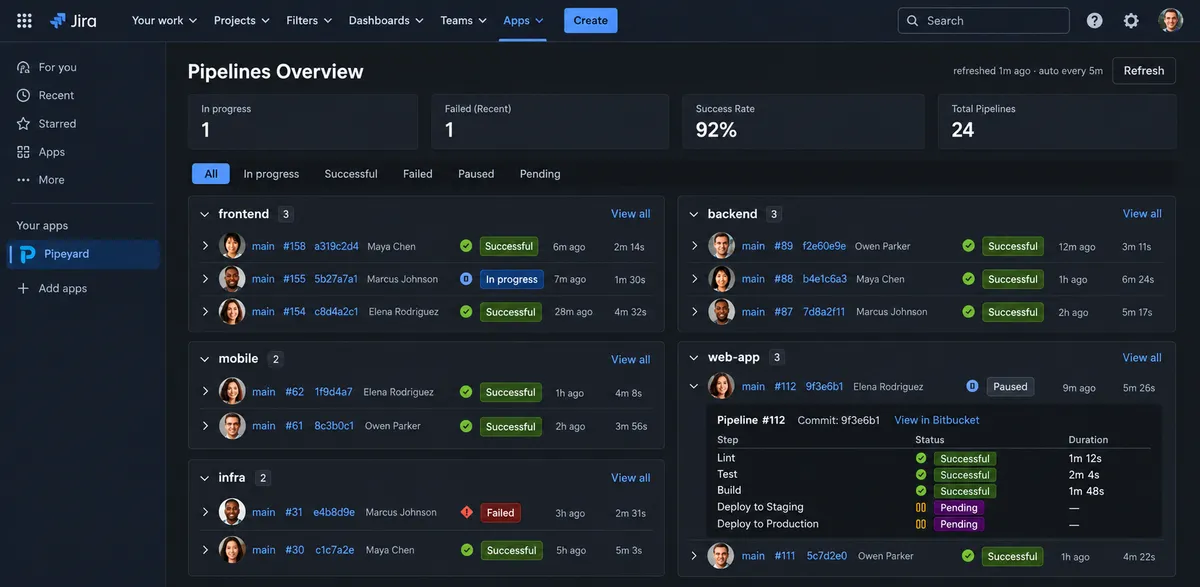The width and height of the screenshot is (1200, 587).
Task: Collapse the frontend group
Action: click(205, 214)
